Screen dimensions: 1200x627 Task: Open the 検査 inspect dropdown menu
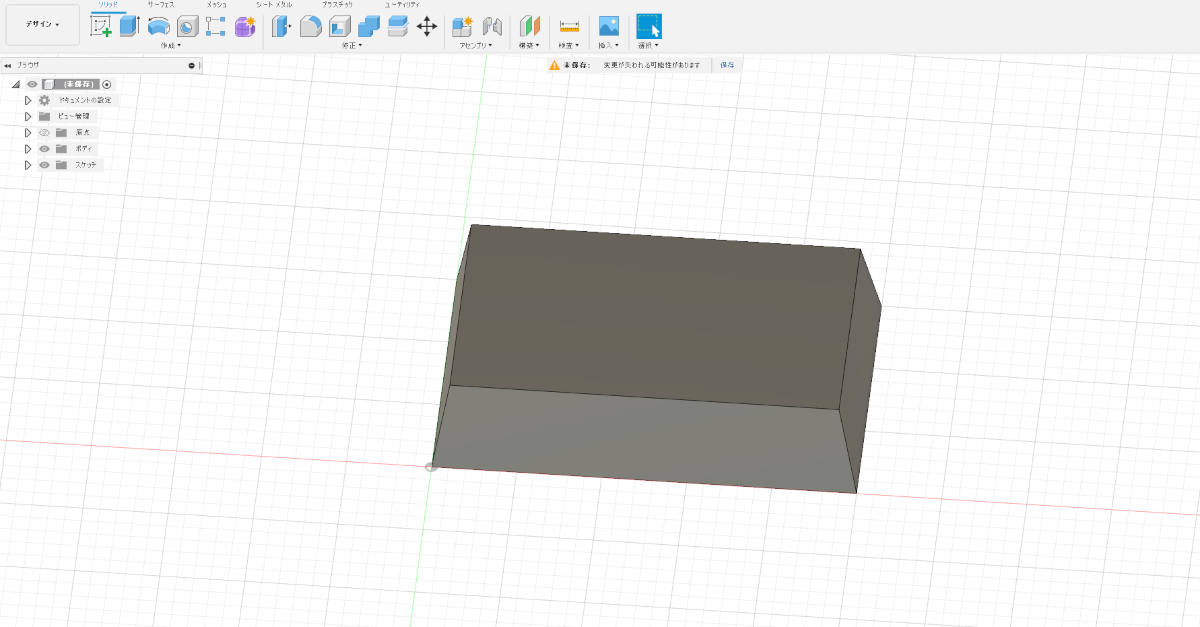pos(569,45)
